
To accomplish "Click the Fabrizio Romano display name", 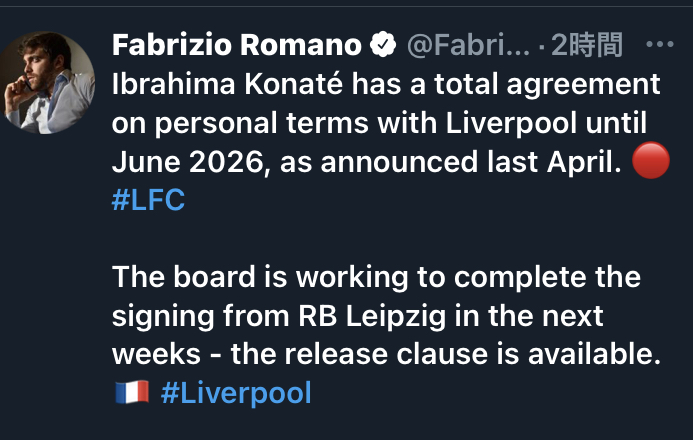I will pos(237,45).
